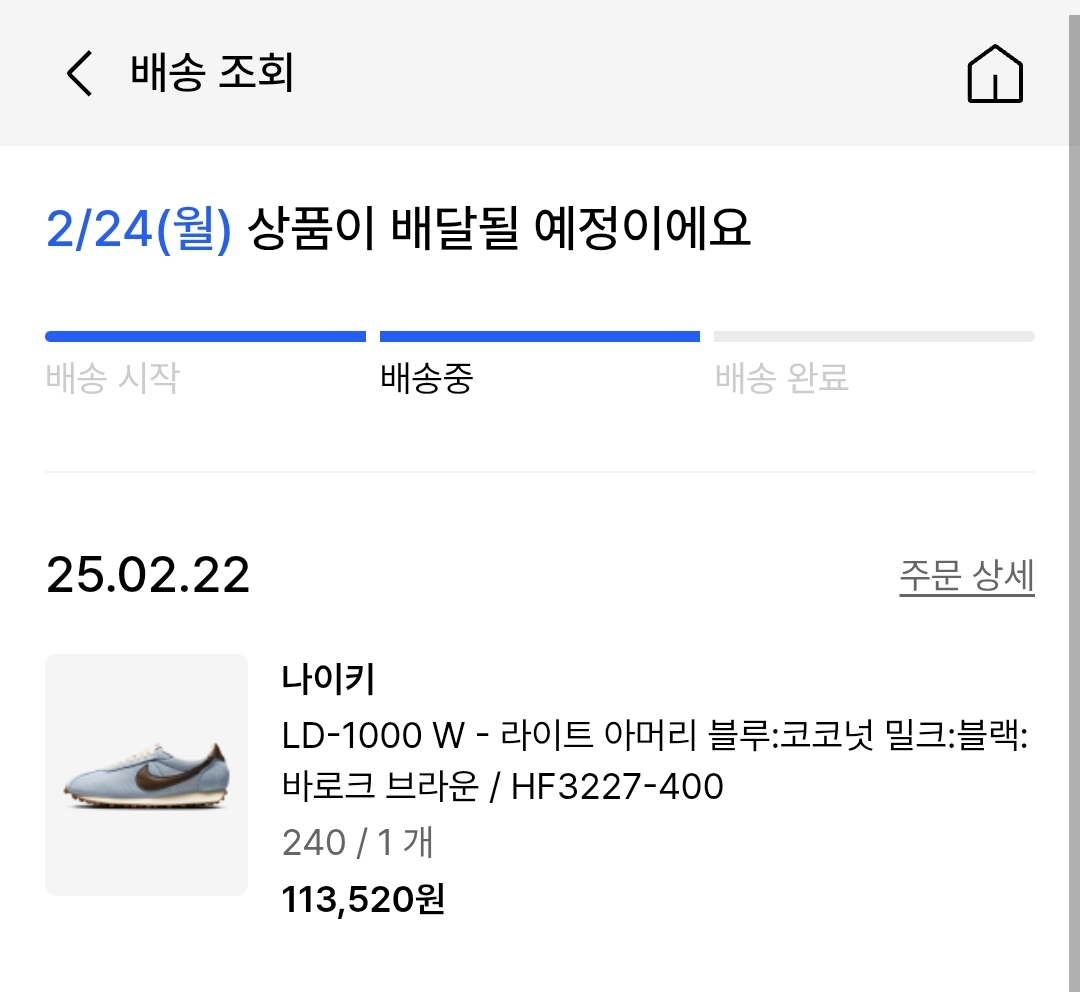Screen dimensions: 1080x992
Task: Tap the 240 / 1 개 size and quantity
Action: pyautogui.click(x=358, y=843)
